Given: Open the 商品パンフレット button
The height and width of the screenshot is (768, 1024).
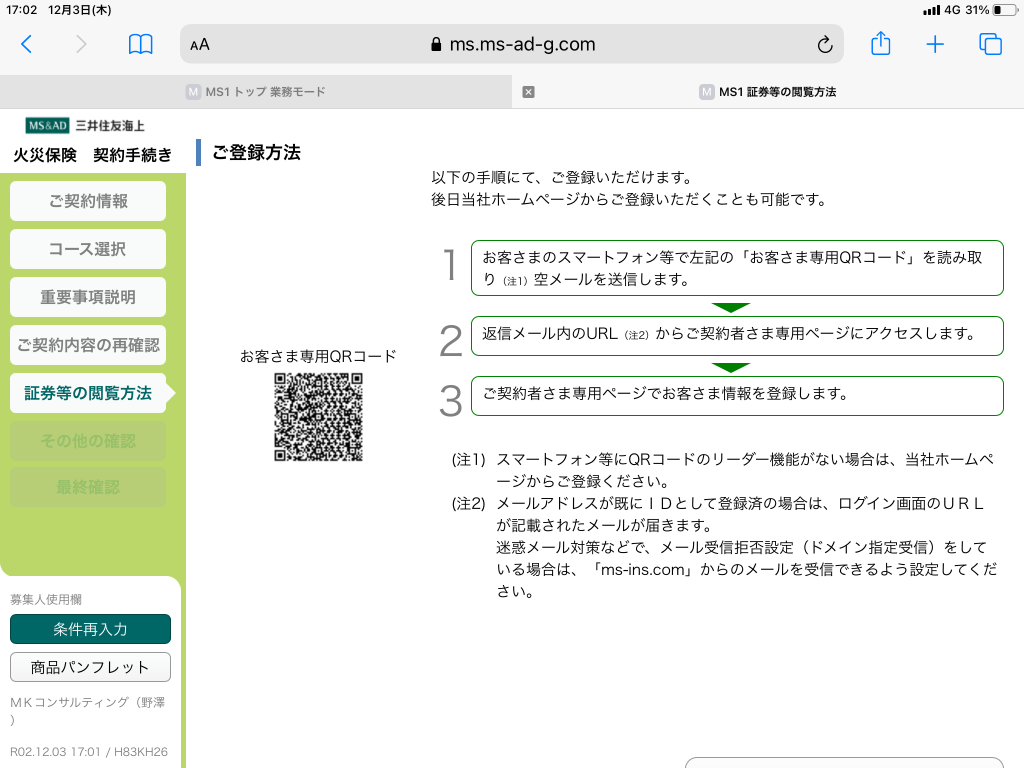Looking at the screenshot, I should (90, 667).
